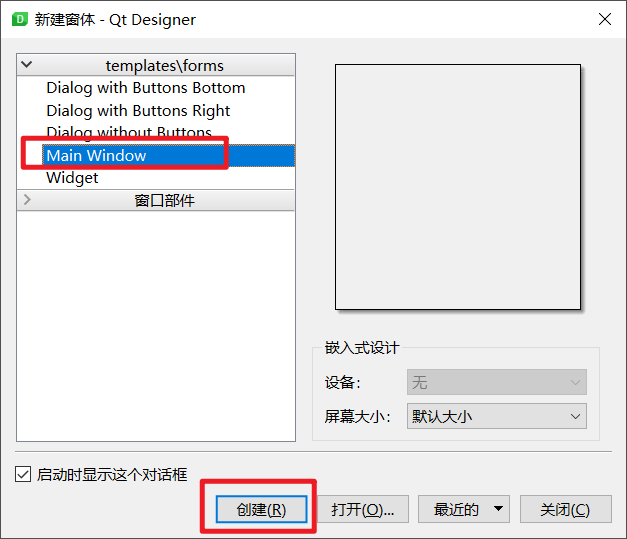Screen dimensions: 627x539
Task: Click the 创建(R) button
Action: point(262,509)
